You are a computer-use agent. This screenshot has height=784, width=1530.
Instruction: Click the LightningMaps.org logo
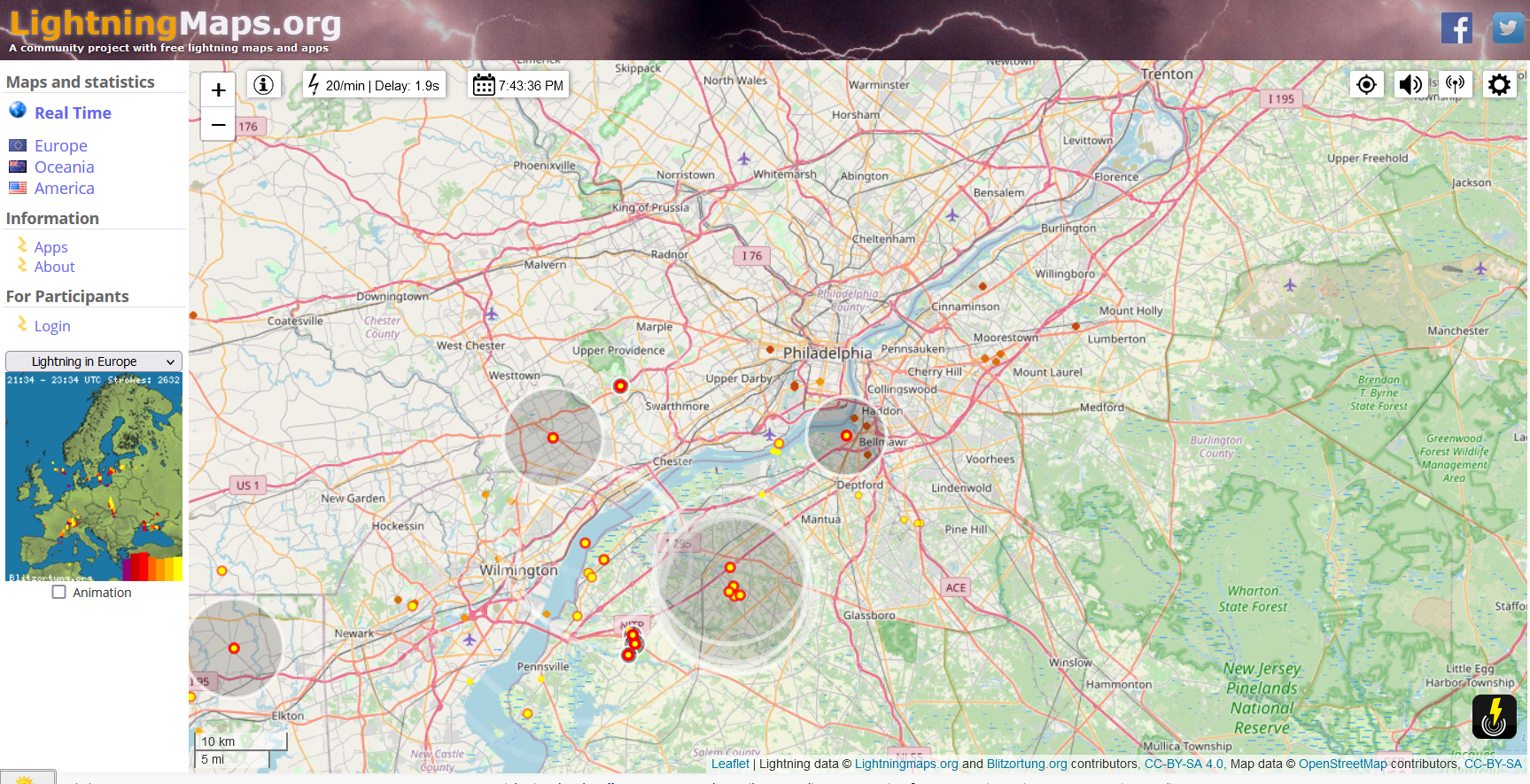tap(175, 24)
